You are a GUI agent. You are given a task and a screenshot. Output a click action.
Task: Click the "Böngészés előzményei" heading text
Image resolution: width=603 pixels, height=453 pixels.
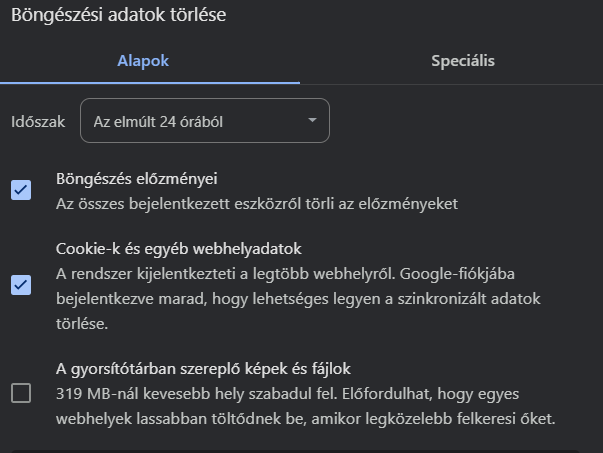pos(136,179)
